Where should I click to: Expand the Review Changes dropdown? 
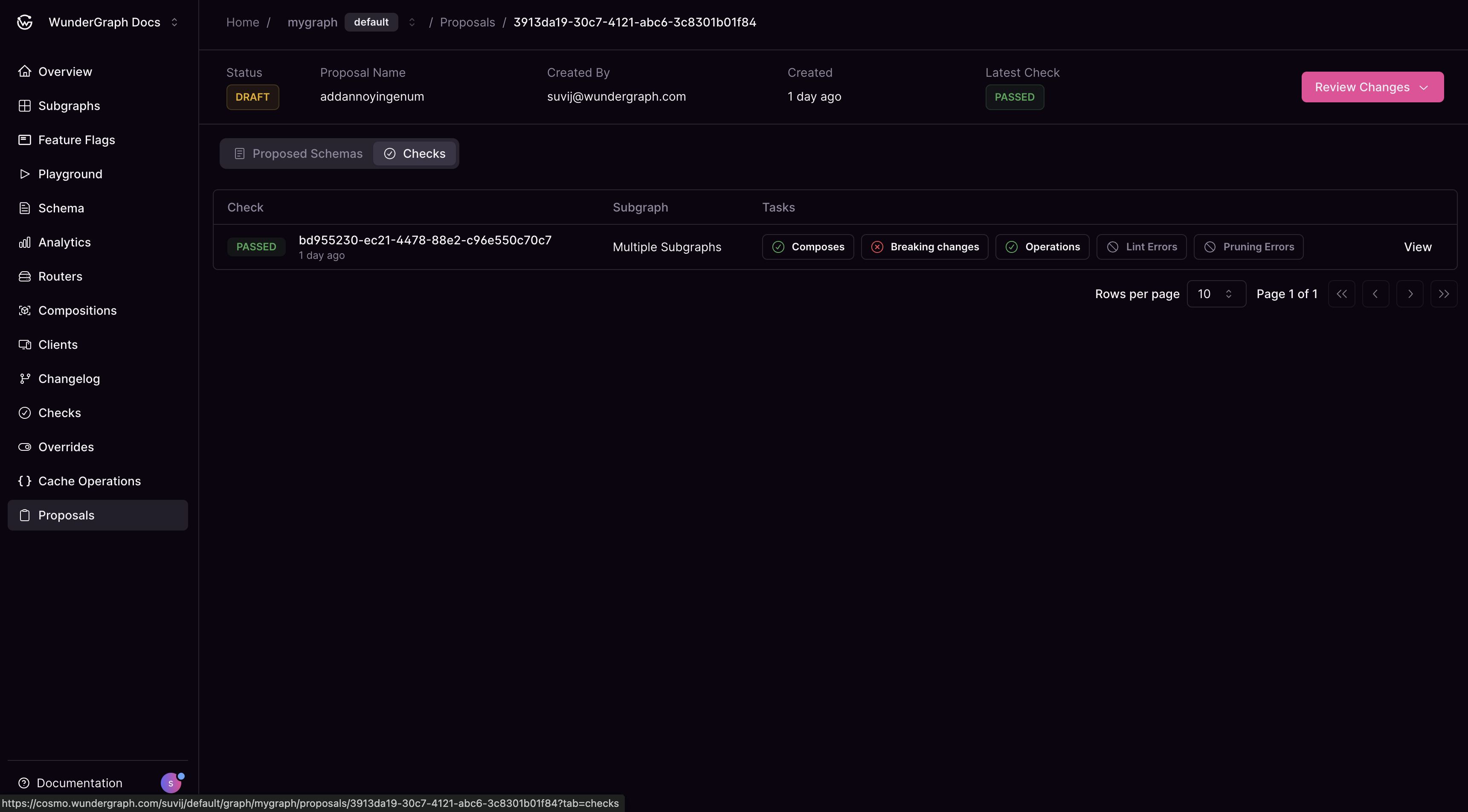tap(1372, 87)
